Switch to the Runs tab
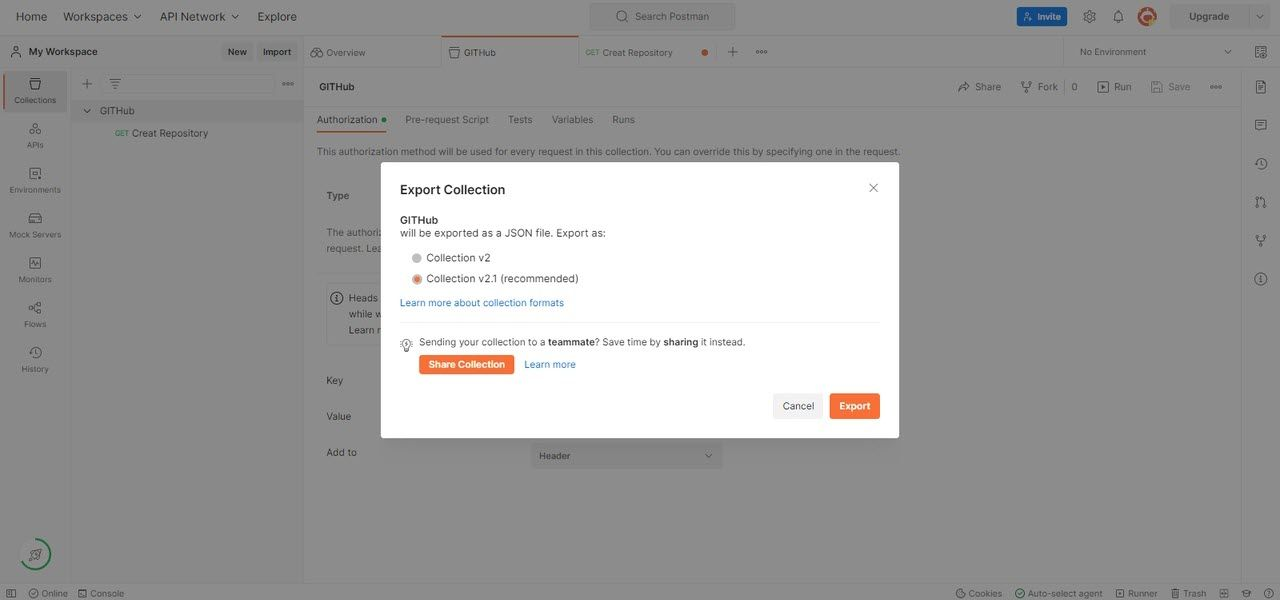Screen dimensions: 1280x600 [623, 119]
